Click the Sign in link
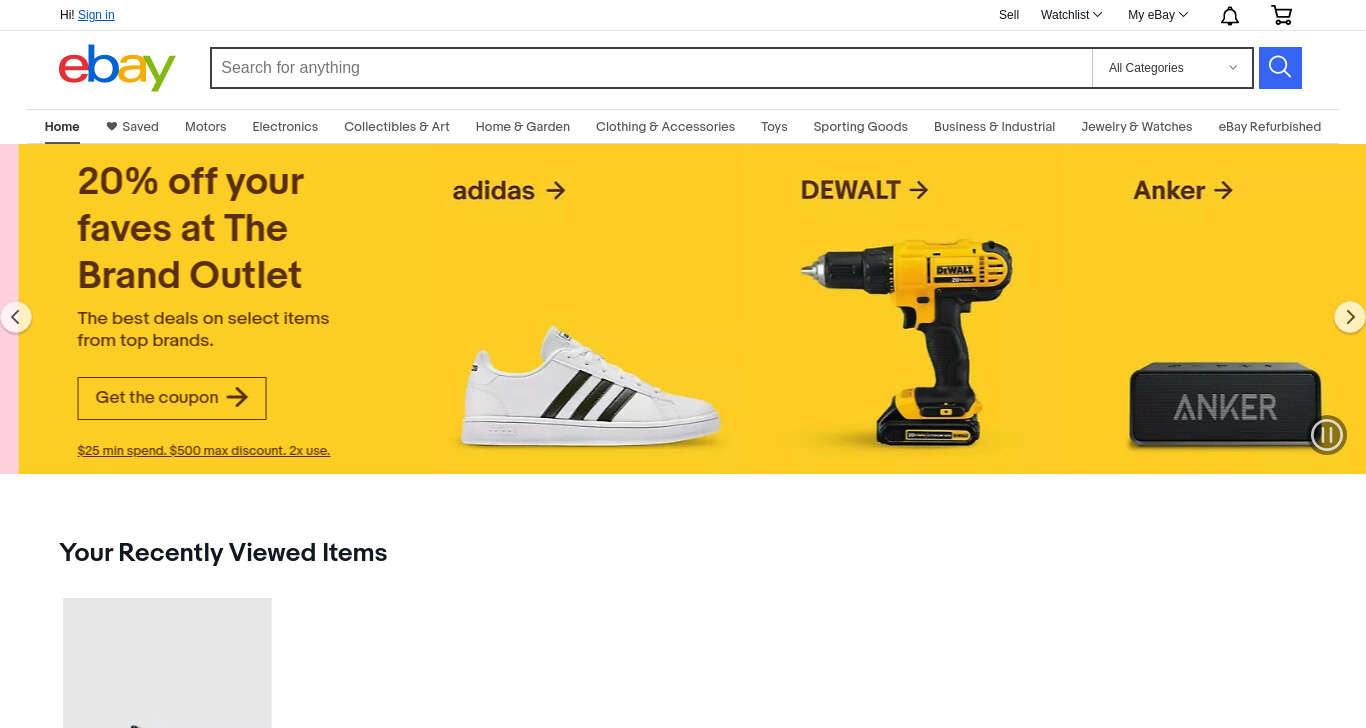 [96, 15]
